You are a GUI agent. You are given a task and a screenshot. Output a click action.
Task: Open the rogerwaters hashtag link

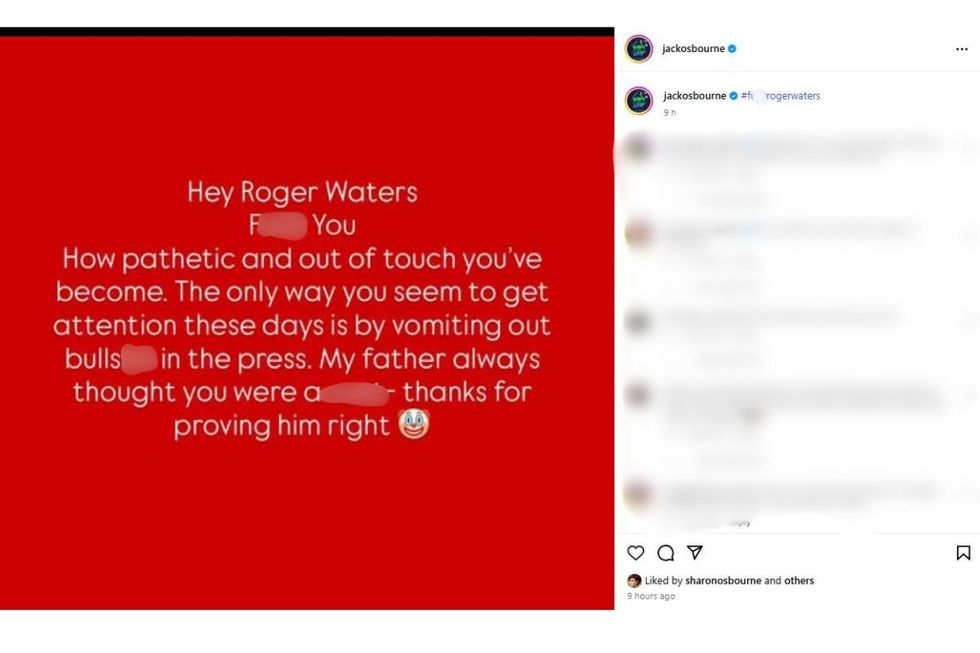click(x=781, y=96)
